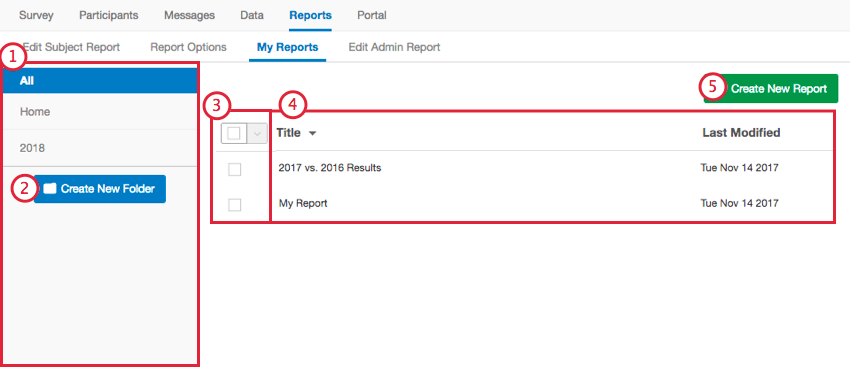Image resolution: width=850 pixels, height=367 pixels.
Task: Go to the Portal tab
Action: [x=372, y=15]
